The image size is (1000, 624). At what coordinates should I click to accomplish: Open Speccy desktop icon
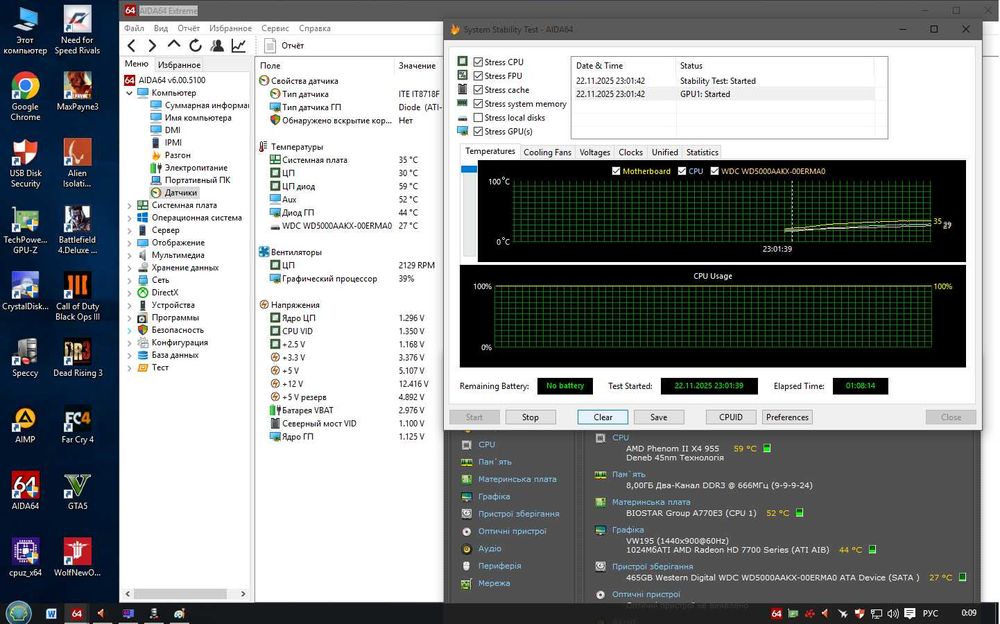(x=26, y=357)
